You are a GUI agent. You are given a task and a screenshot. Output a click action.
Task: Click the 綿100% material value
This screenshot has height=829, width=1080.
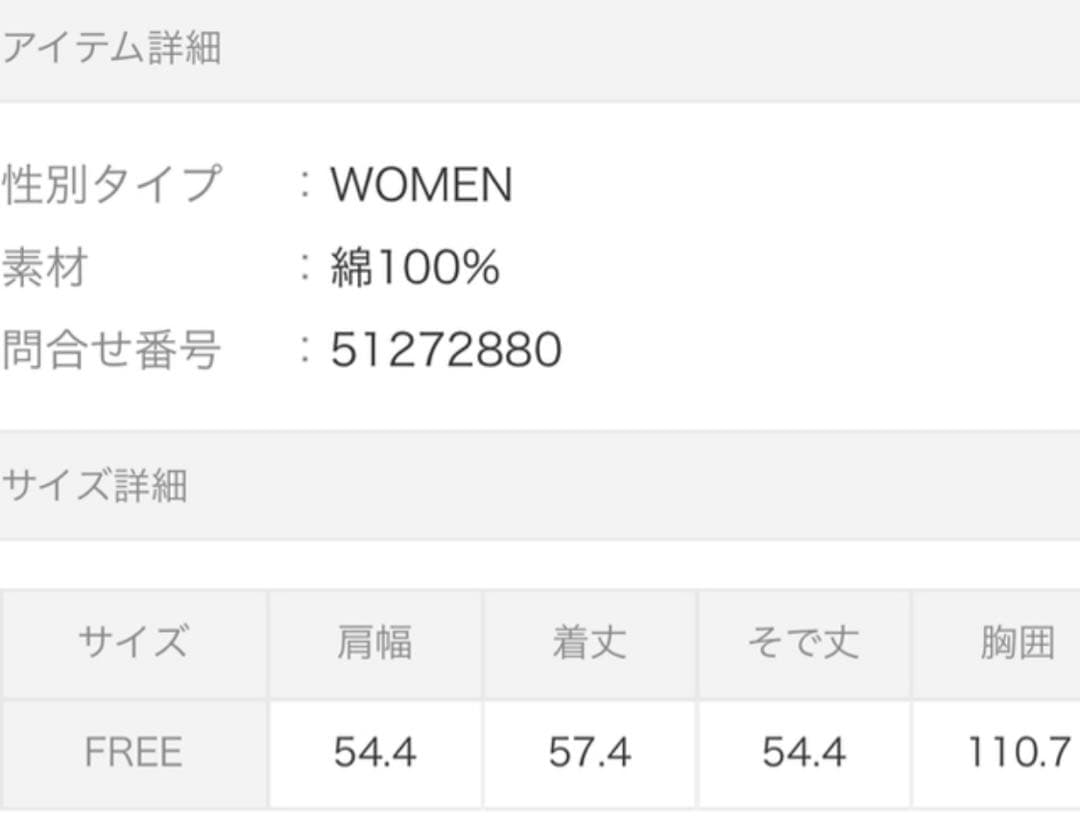[415, 268]
